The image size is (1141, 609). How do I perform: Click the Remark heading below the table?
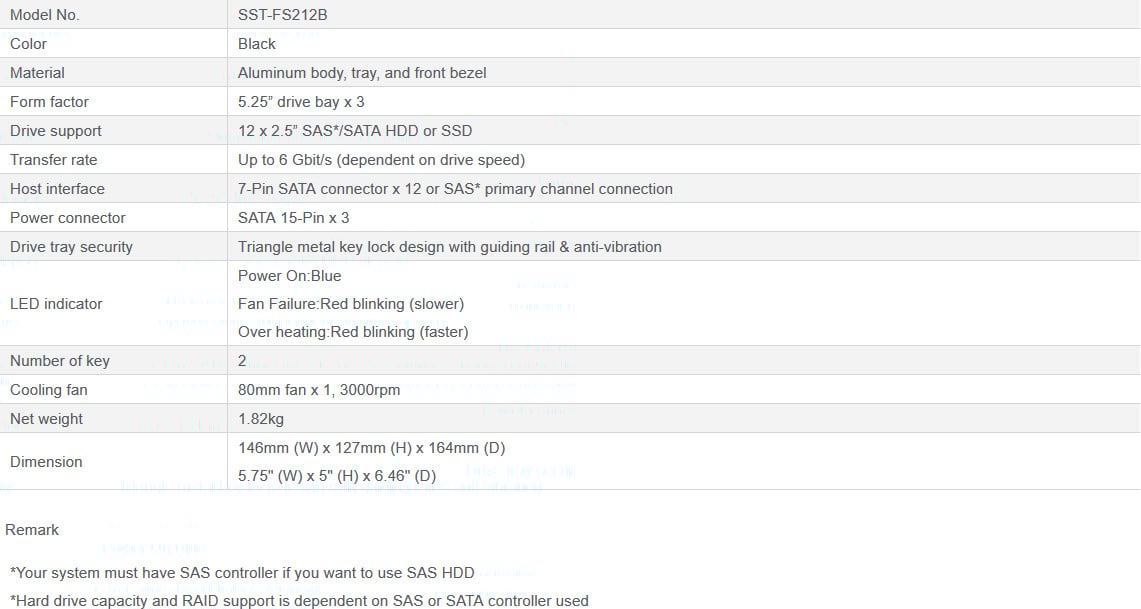pyautogui.click(x=32, y=530)
